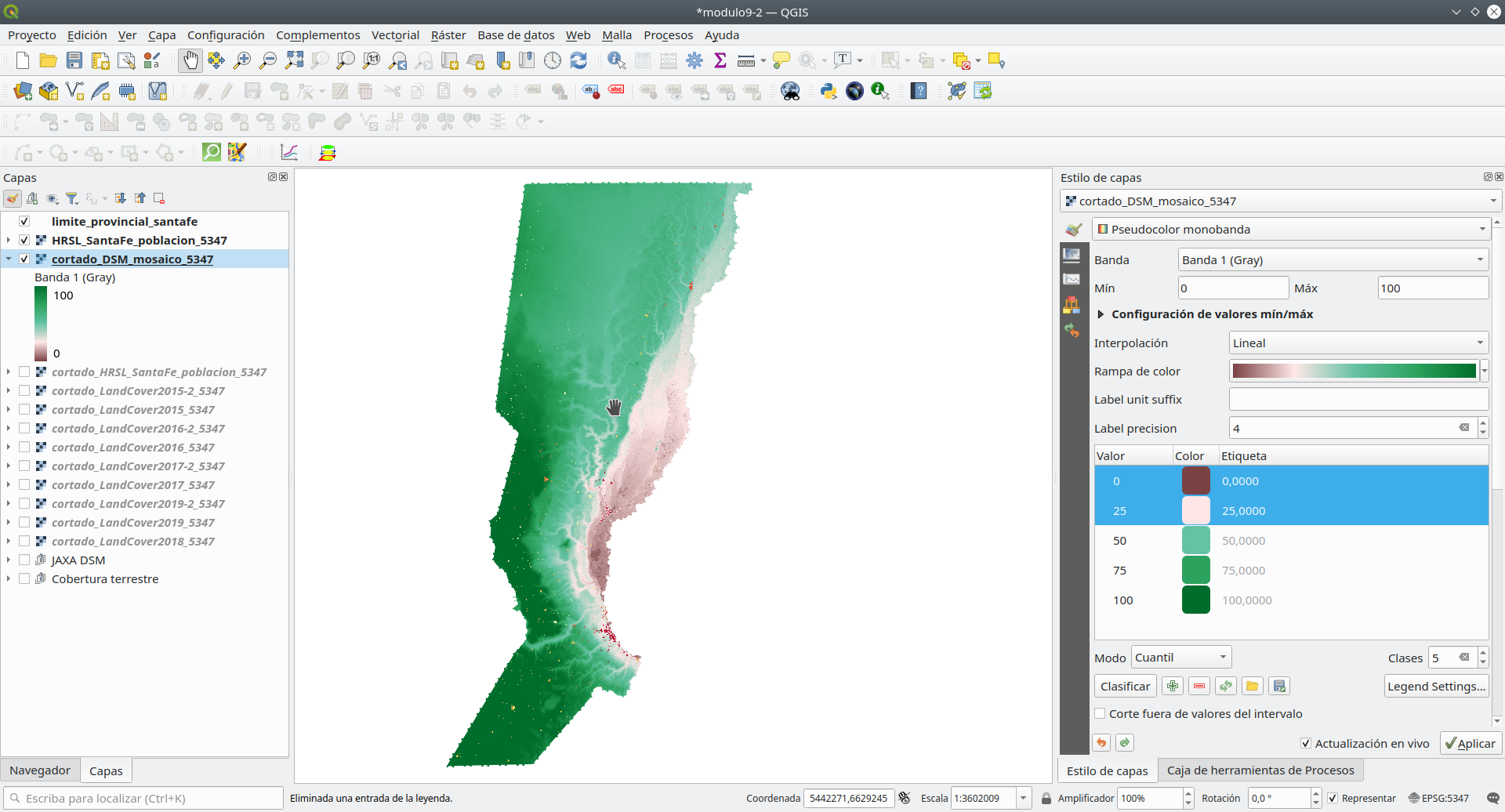Open the Interpolación Lineal dropdown

point(1358,343)
